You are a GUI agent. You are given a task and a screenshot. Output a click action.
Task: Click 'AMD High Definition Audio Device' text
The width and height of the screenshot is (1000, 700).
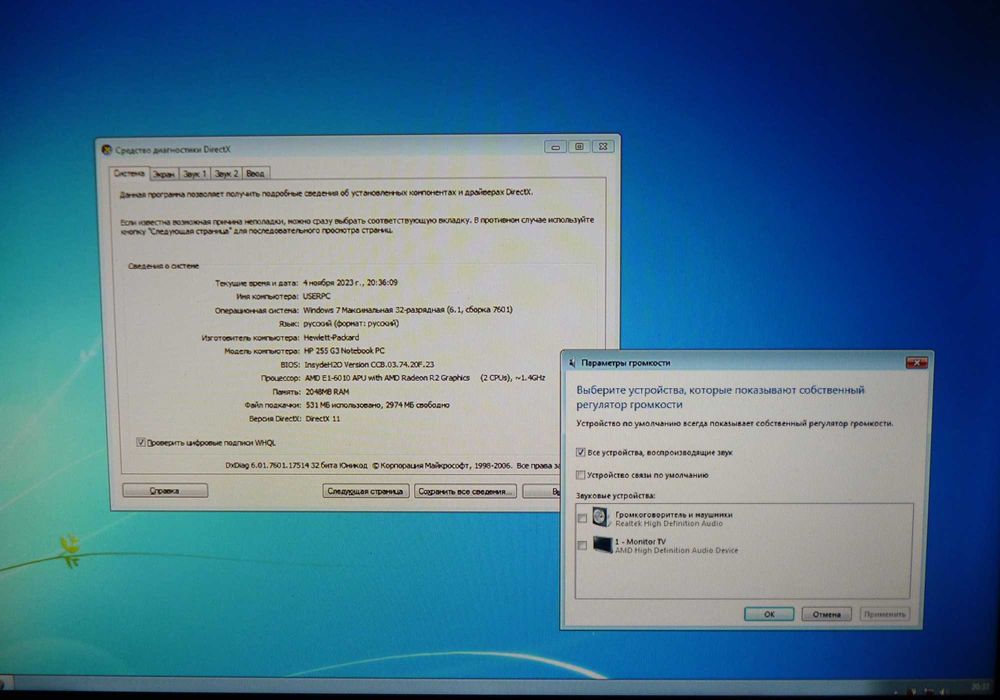[676, 550]
